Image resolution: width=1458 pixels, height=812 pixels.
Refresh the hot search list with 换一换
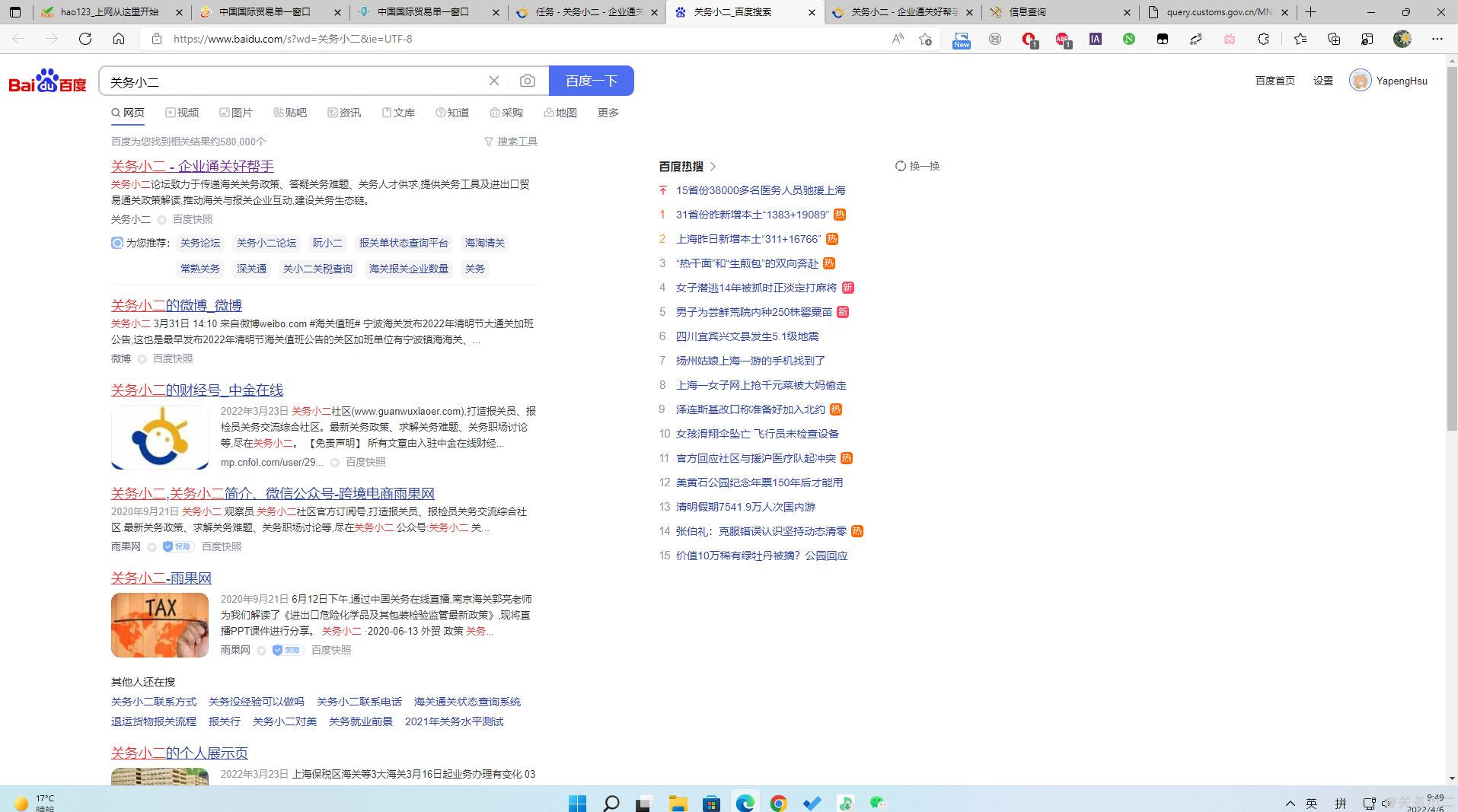coord(917,166)
